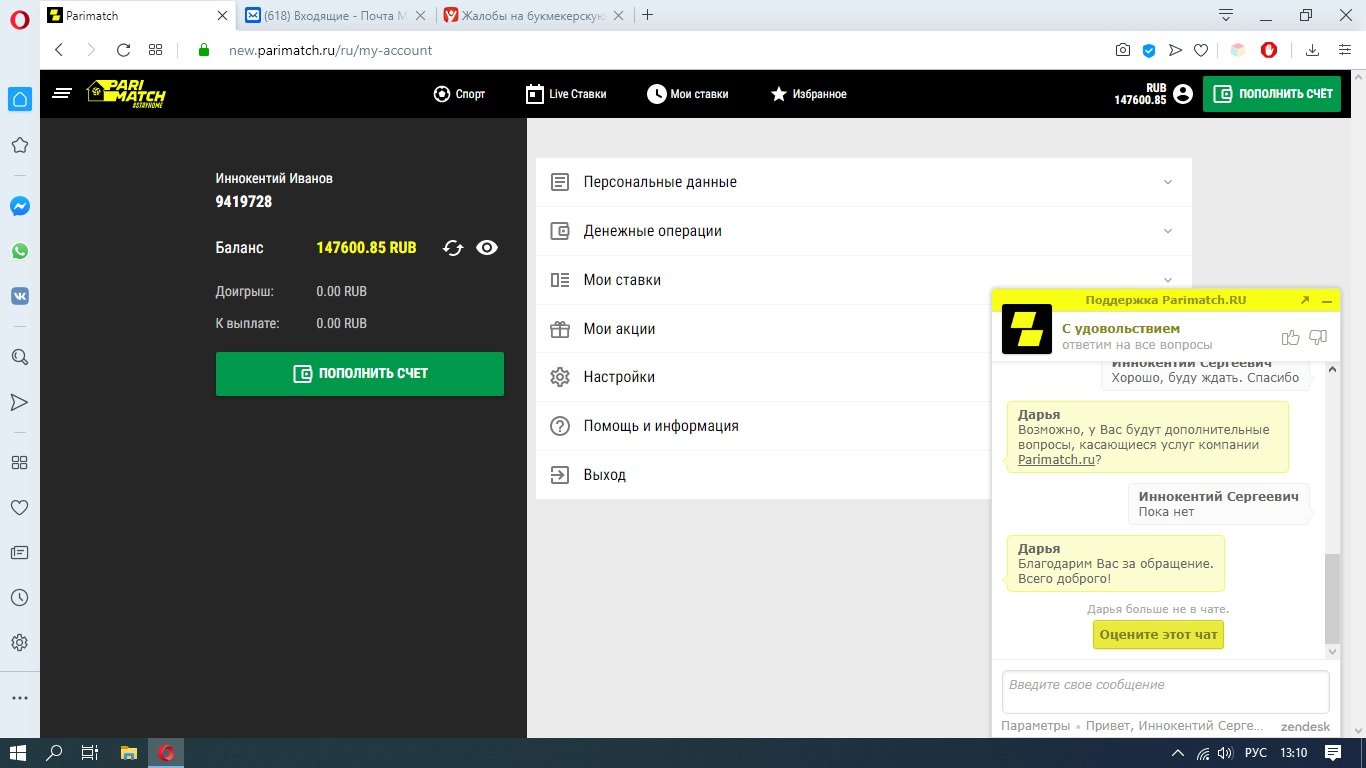
Task: Open WhatsApp in Opera sidebar
Action: pyautogui.click(x=19, y=251)
